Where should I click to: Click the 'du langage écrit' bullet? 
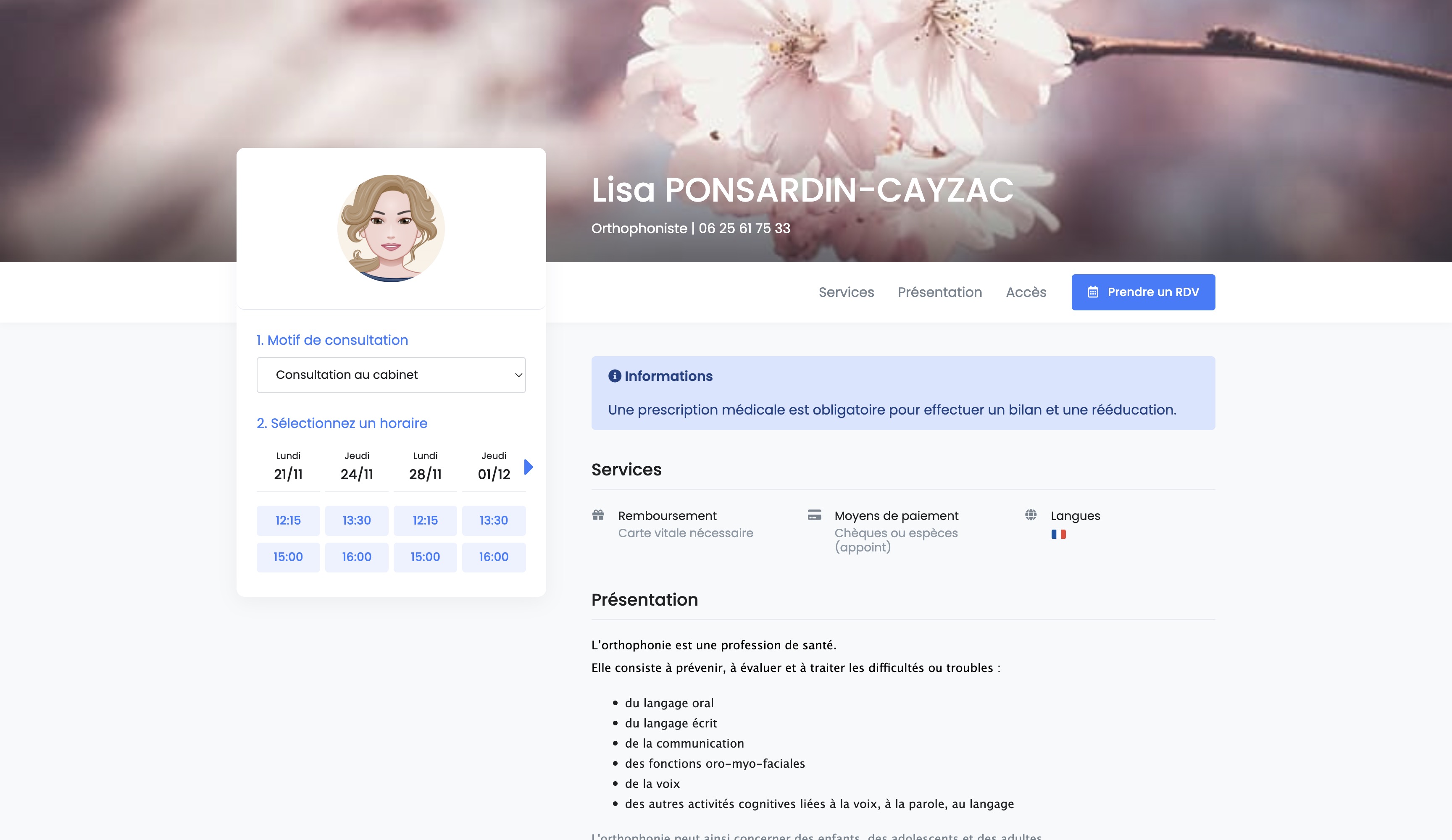(x=671, y=723)
